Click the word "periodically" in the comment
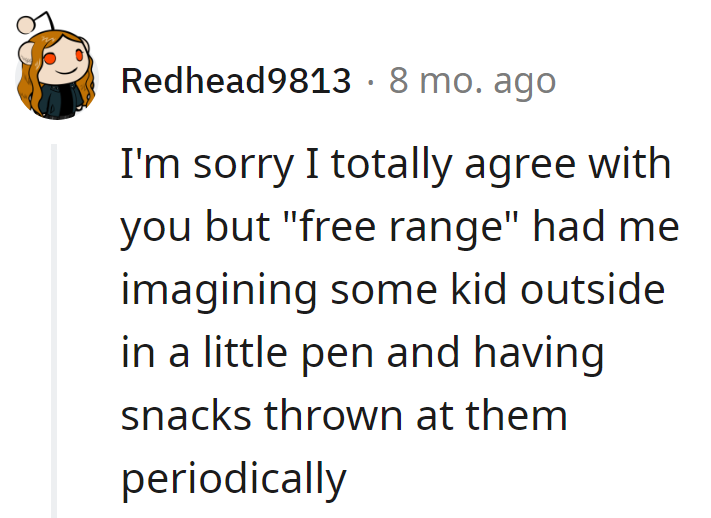711x518 pixels. (233, 479)
